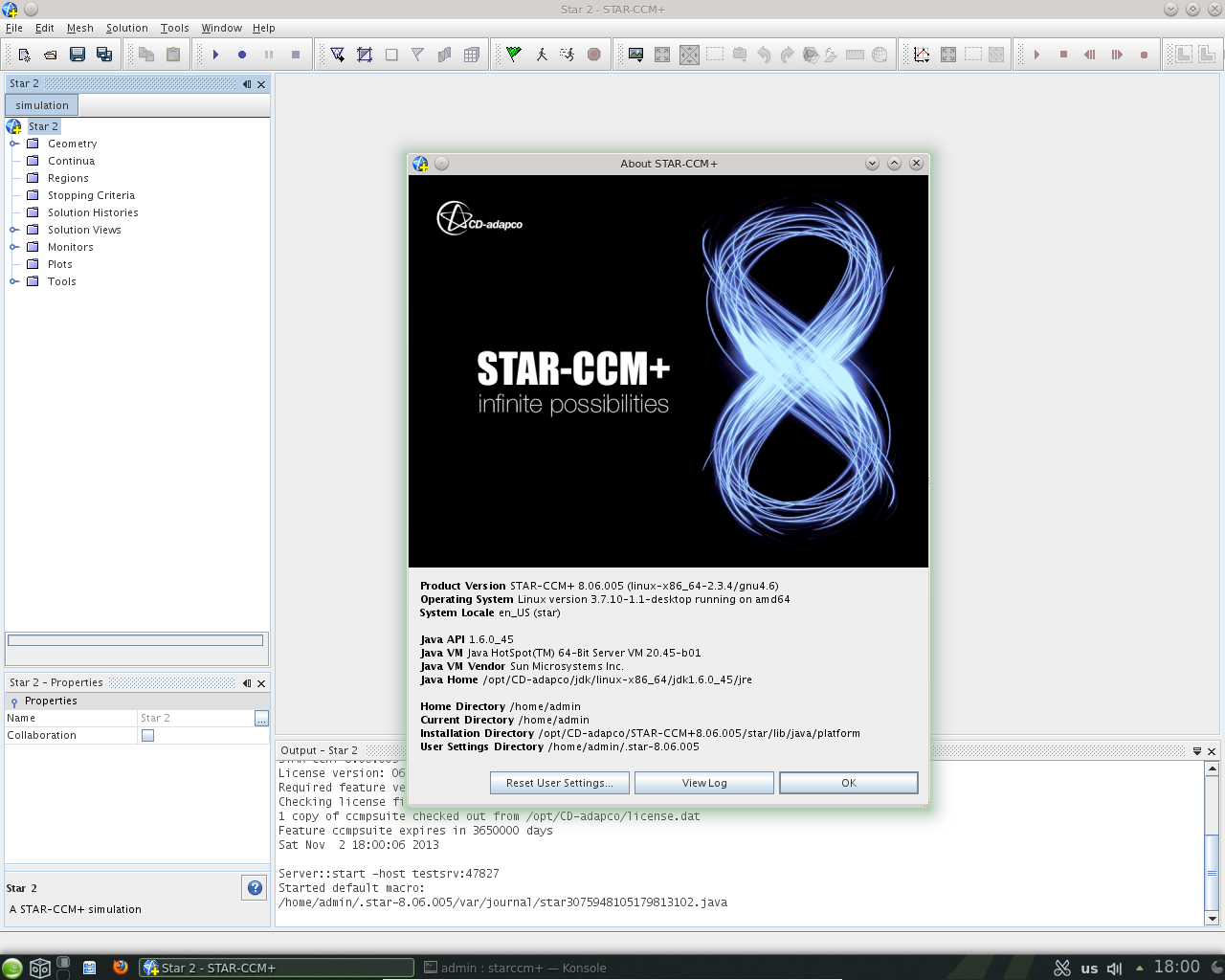Click the red step-forward icon
The height and width of the screenshot is (980, 1225).
click(x=1117, y=55)
